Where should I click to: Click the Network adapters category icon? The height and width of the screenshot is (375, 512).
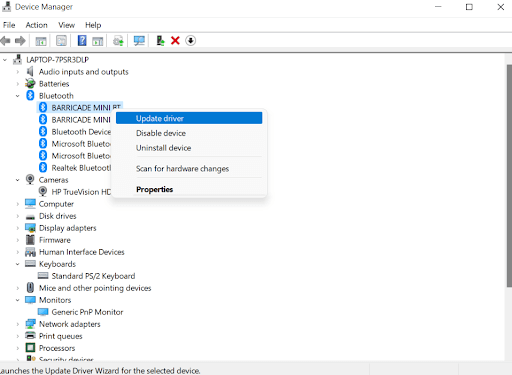pyautogui.click(x=30, y=324)
